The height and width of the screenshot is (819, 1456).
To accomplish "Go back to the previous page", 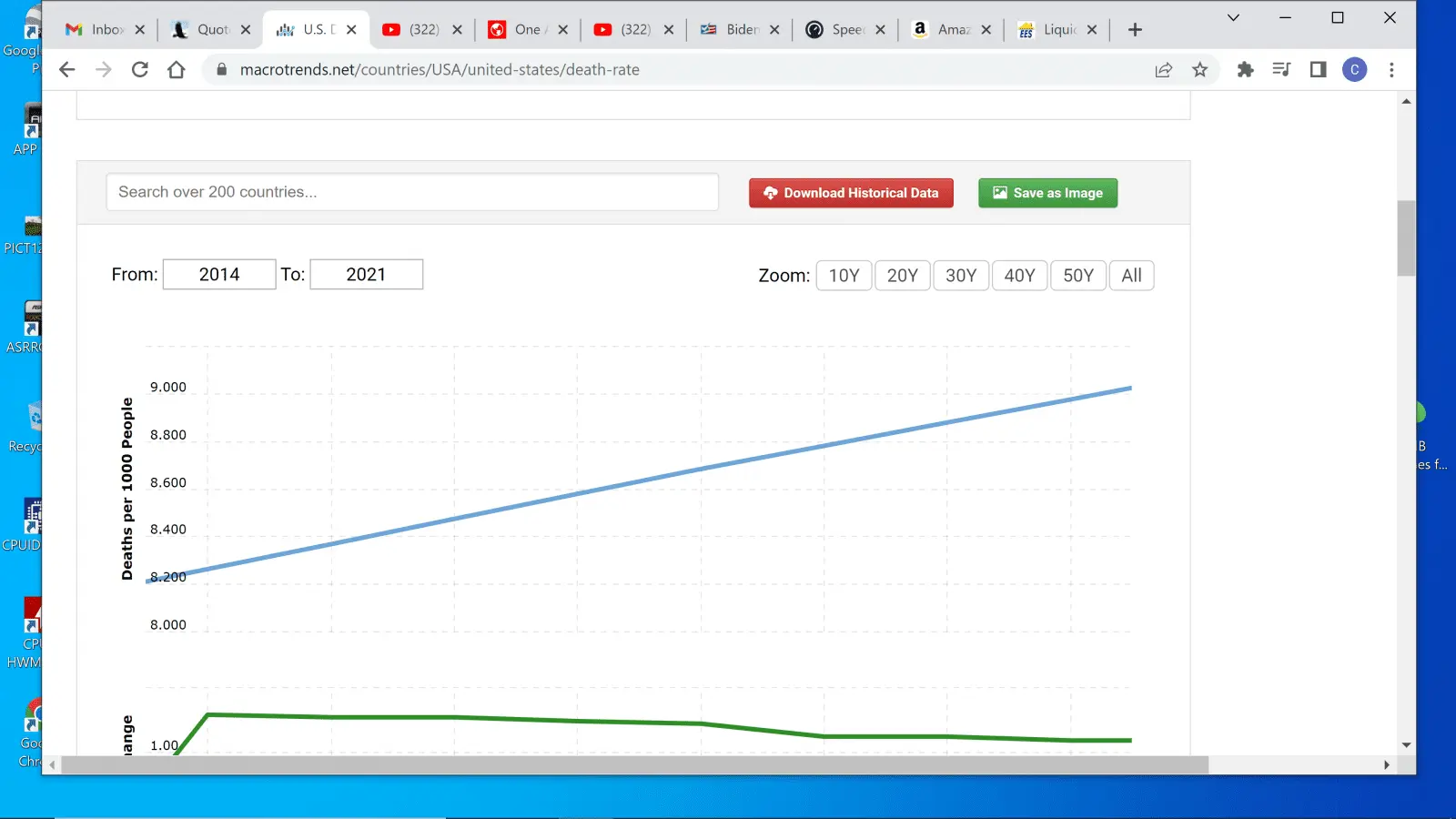I will [x=66, y=70].
